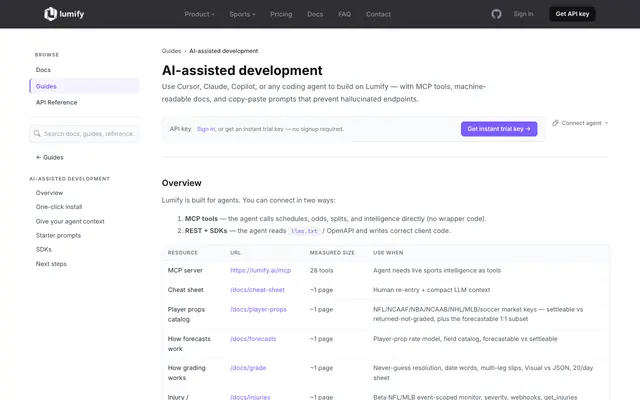Open Docs in top navigation
640x400 pixels.
pos(315,14)
